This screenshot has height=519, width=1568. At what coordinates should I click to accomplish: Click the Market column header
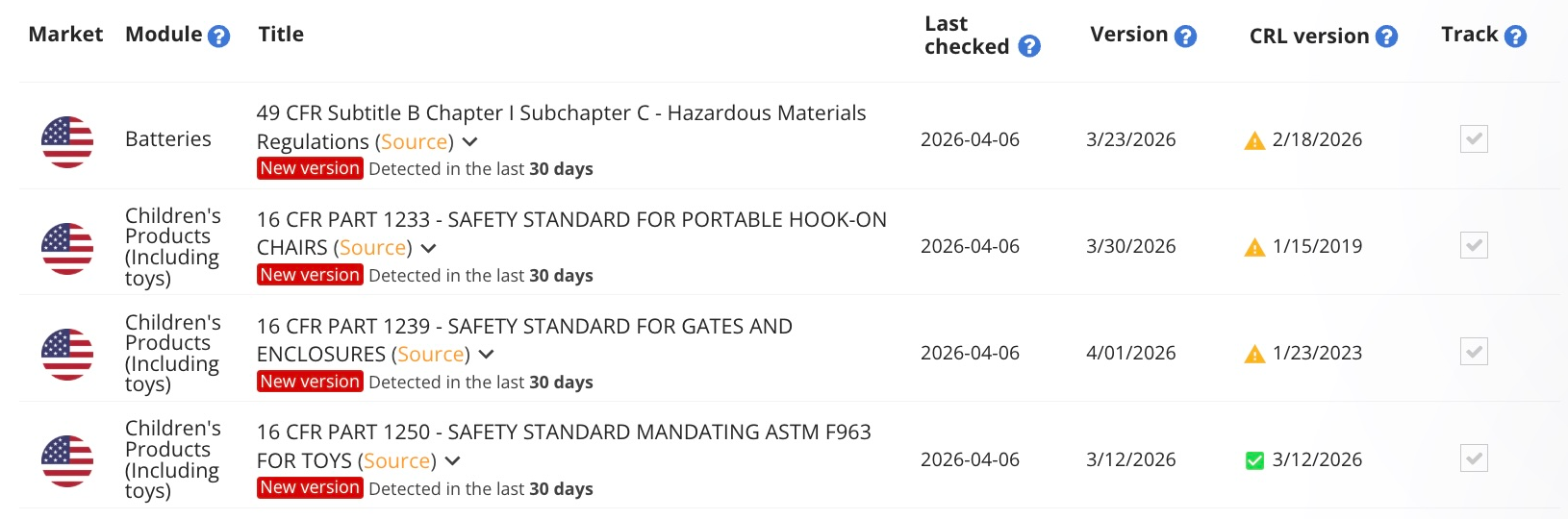[x=65, y=35]
